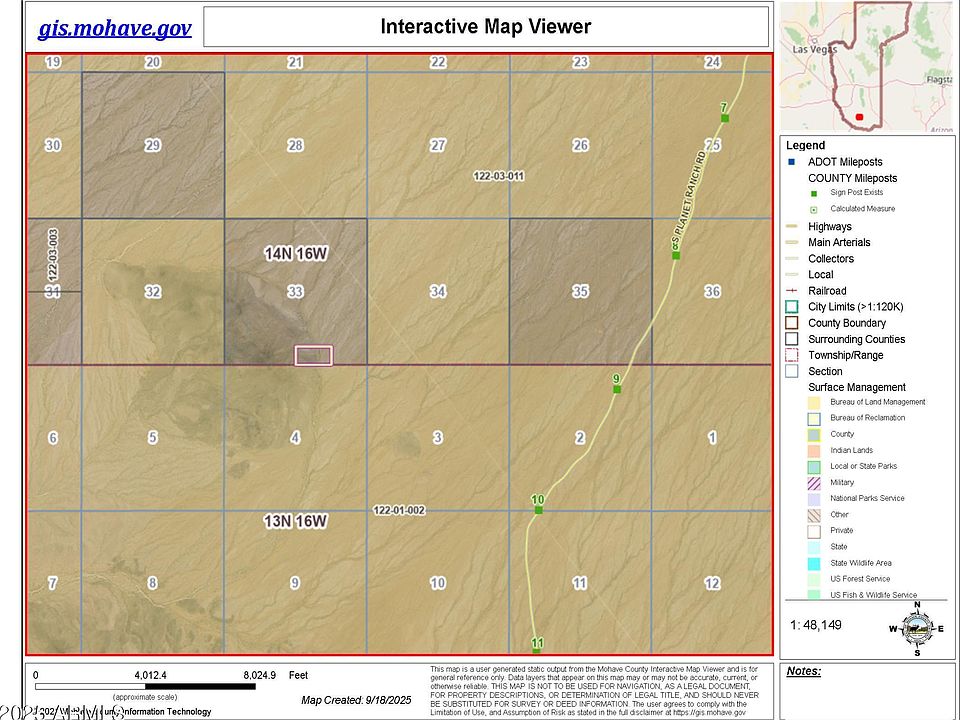Image resolution: width=960 pixels, height=720 pixels.
Task: Click the Interactive Map Viewer title box
Action: (x=486, y=26)
